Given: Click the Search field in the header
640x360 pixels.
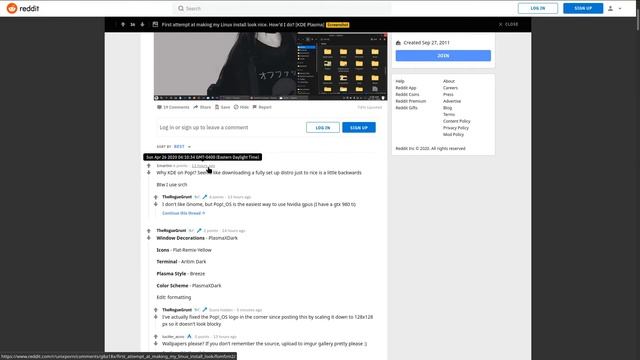Looking at the screenshot, I should [x=282, y=8].
